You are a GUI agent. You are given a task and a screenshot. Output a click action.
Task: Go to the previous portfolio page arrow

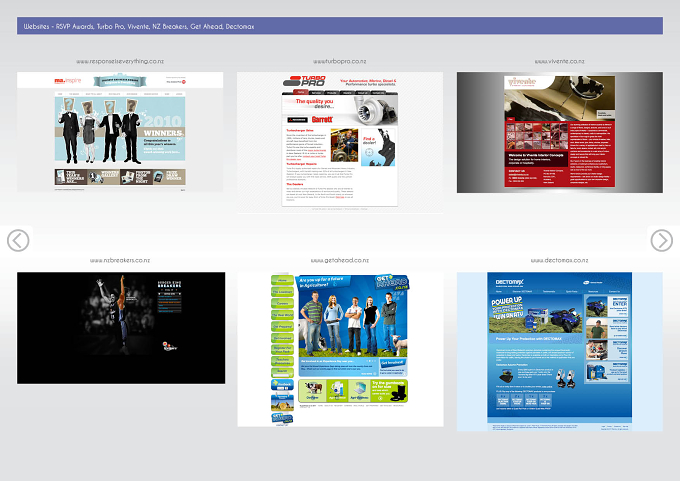[18, 240]
